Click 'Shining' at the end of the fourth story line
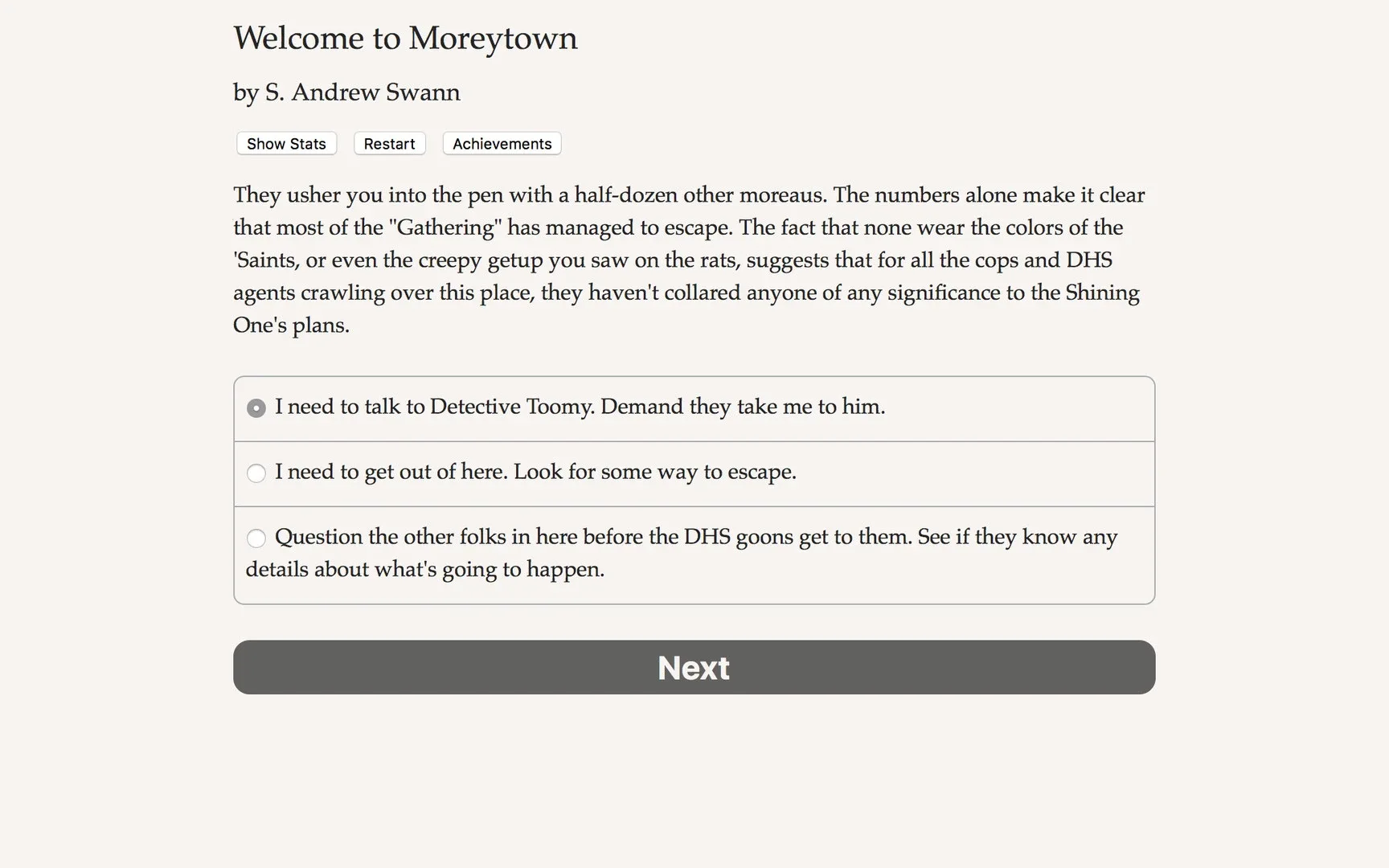This screenshot has width=1389, height=868. (x=1102, y=293)
